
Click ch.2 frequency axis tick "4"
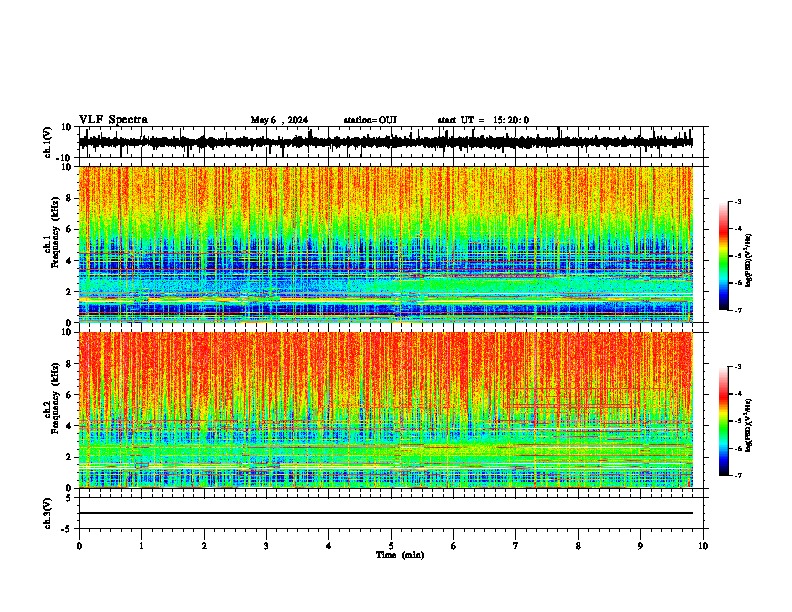point(69,426)
